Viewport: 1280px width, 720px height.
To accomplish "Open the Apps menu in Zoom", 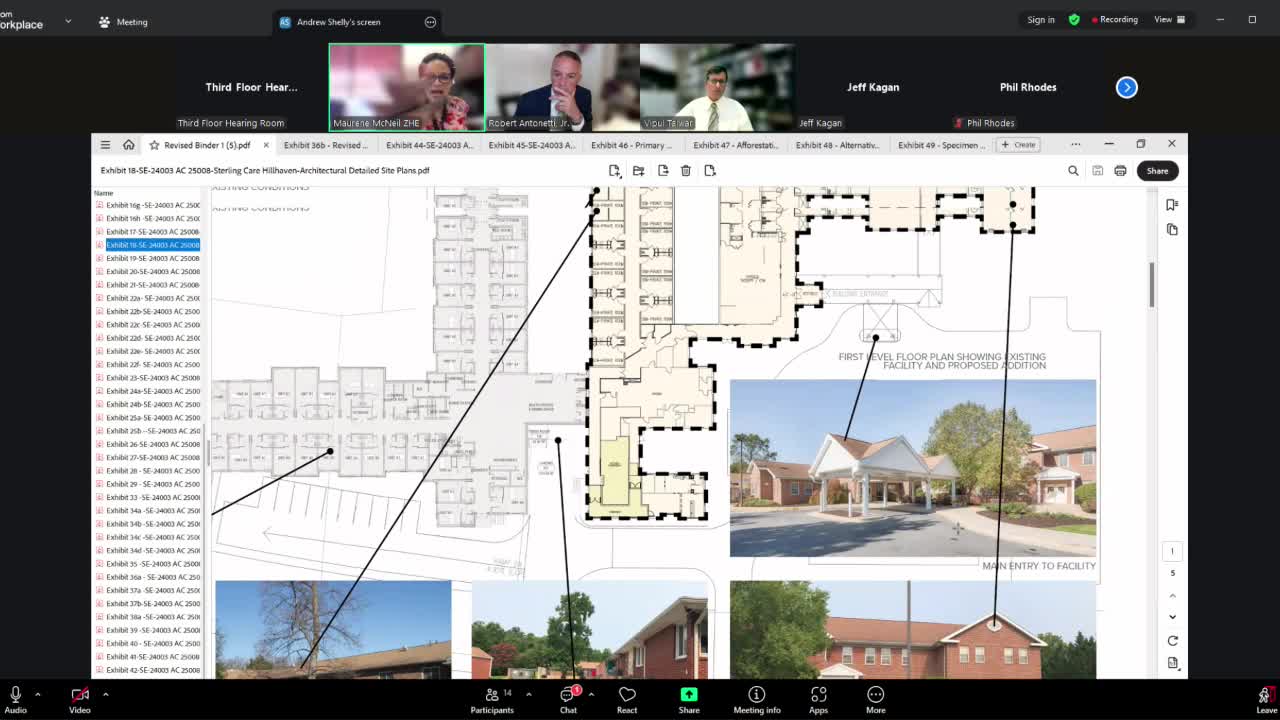I will coord(818,699).
